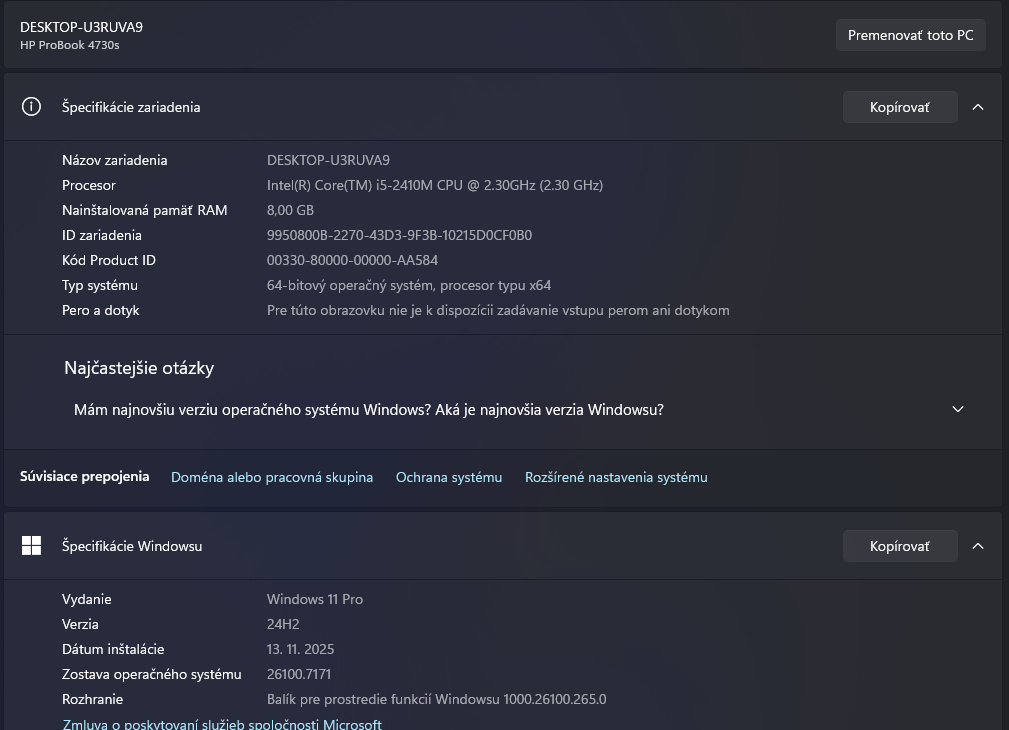The height and width of the screenshot is (730, 1009).
Task: Collapse the Špecifikácie zariadenia section using its chevron
Action: [978, 107]
